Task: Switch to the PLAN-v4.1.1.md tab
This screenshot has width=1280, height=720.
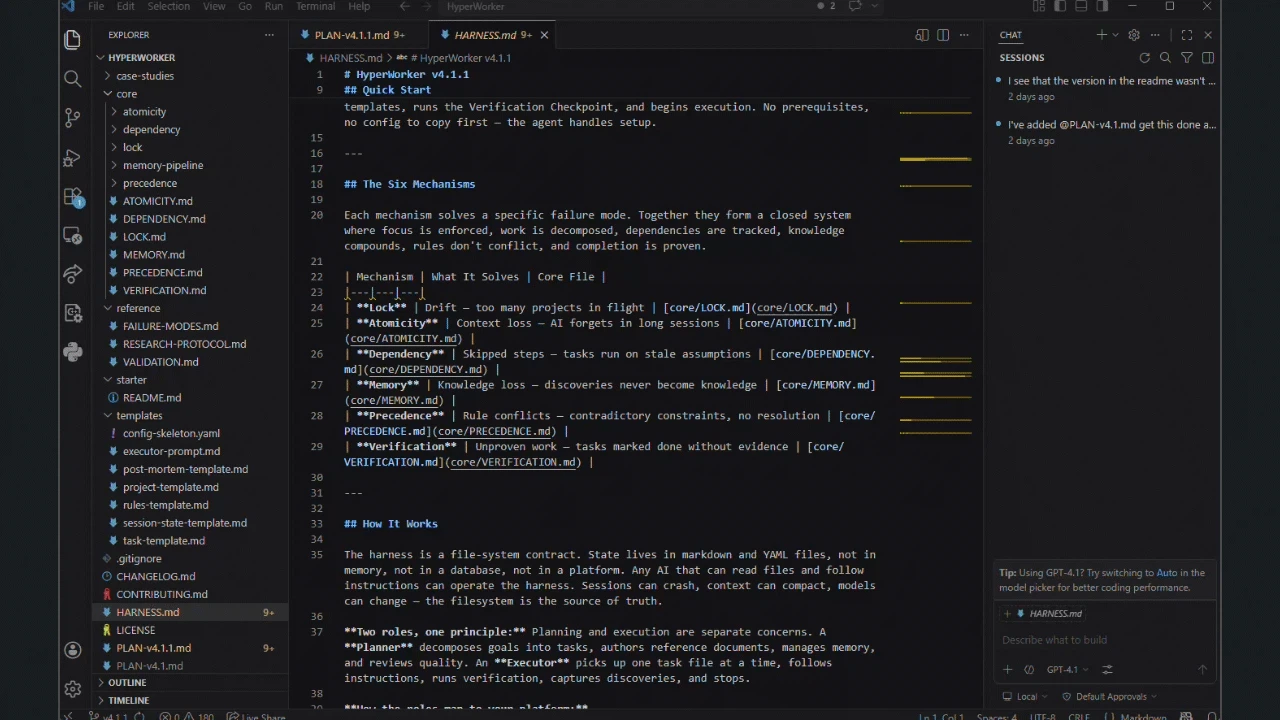Action: tap(351, 35)
